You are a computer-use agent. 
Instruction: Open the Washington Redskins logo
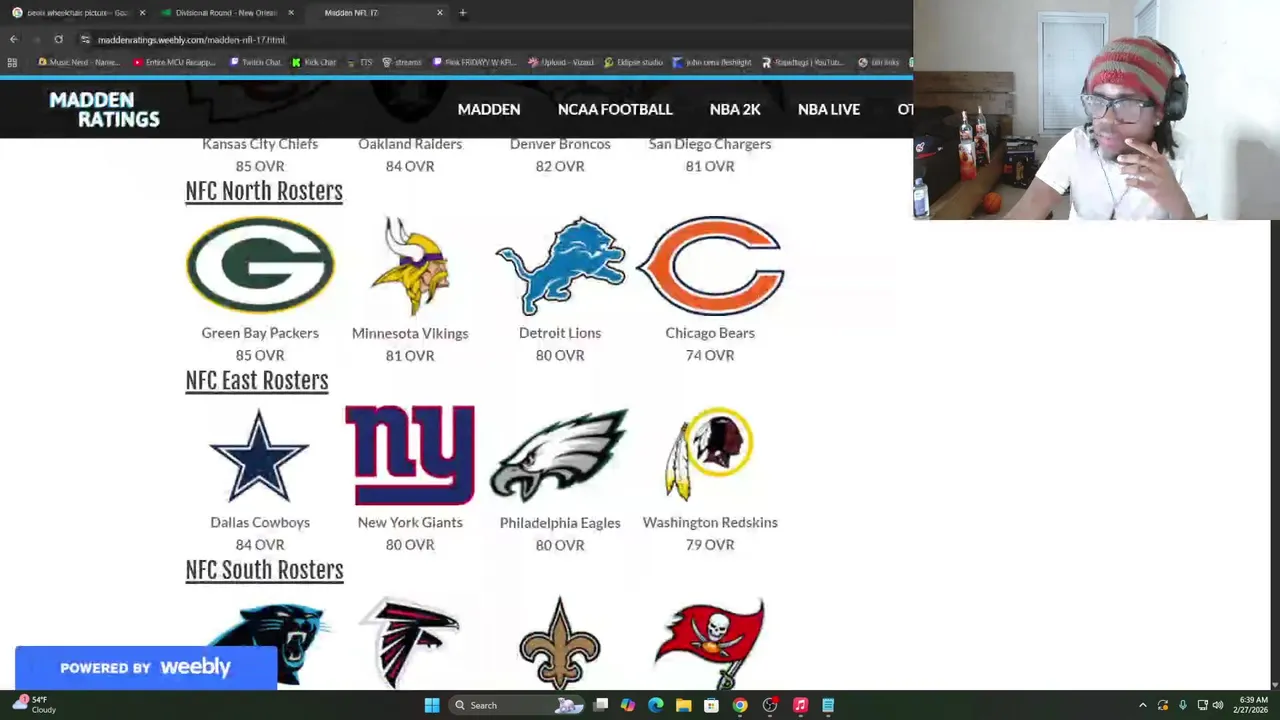[x=709, y=454]
